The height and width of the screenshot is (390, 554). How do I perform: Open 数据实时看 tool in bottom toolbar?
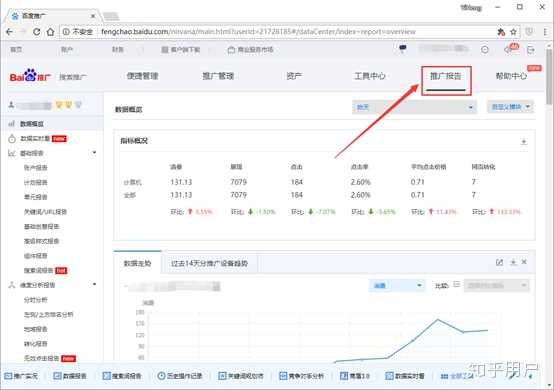pyautogui.click(x=405, y=376)
